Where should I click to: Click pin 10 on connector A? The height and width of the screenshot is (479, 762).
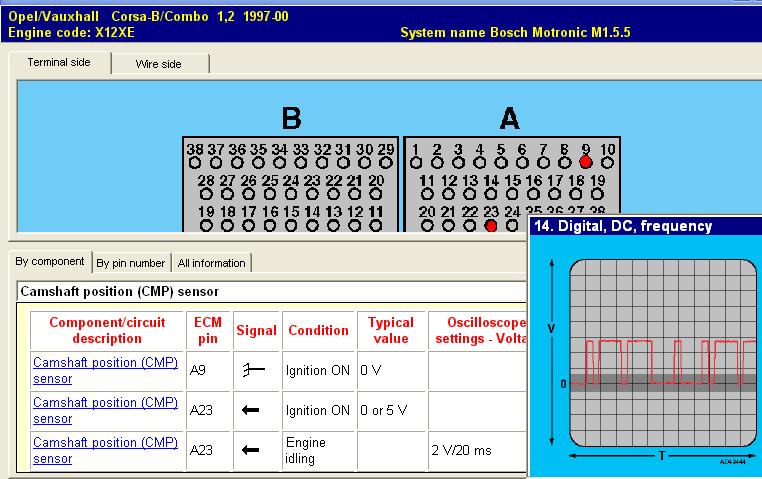pyautogui.click(x=607, y=163)
